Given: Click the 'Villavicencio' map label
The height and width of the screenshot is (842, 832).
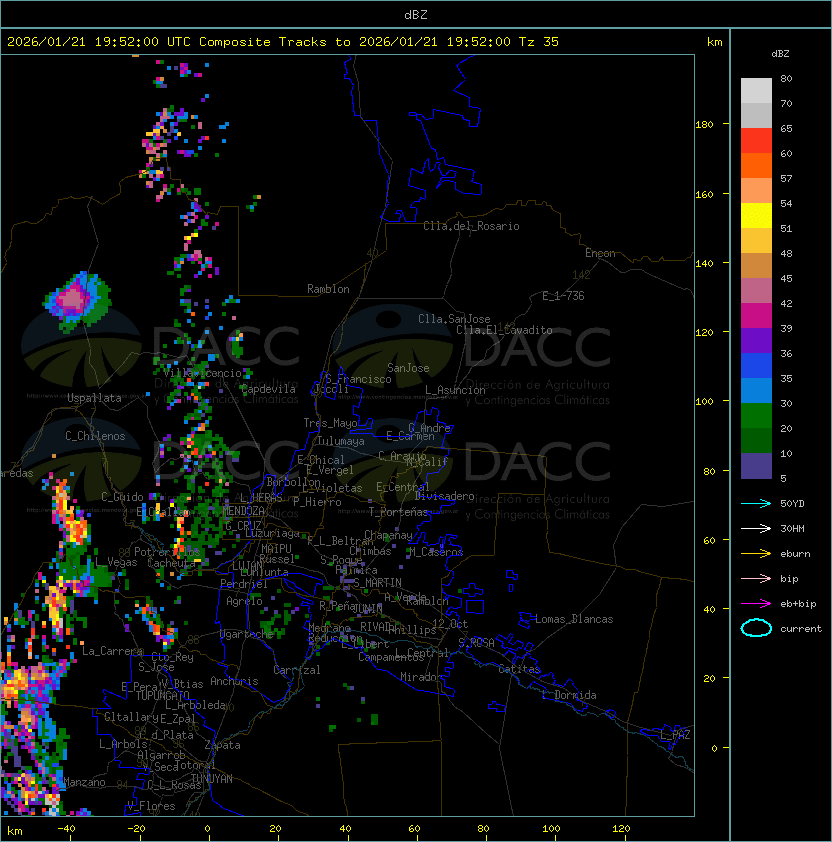Looking at the screenshot, I should pyautogui.click(x=202, y=373).
